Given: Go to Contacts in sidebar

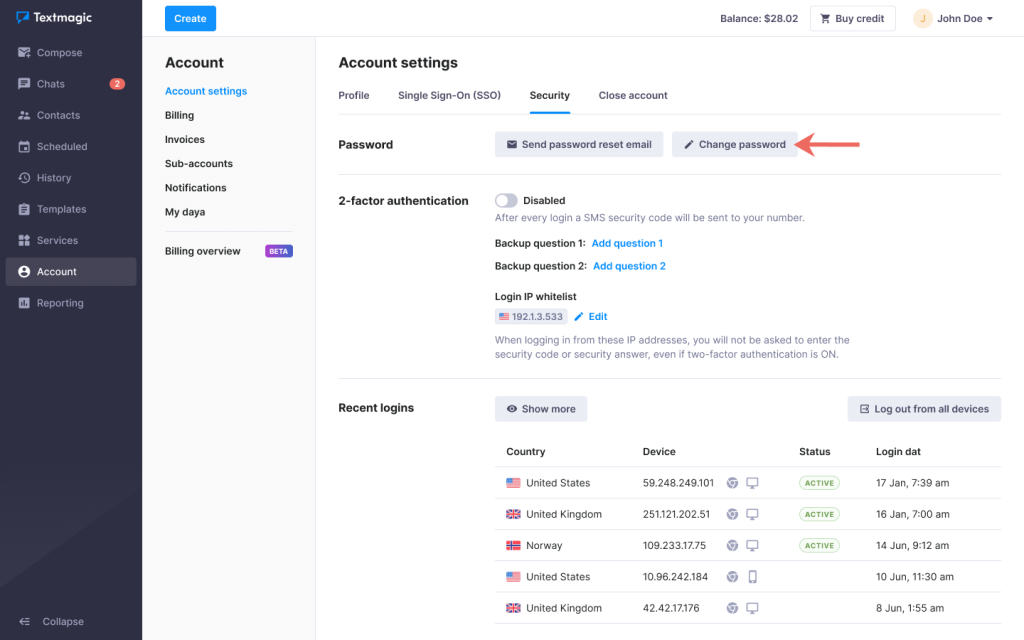Looking at the screenshot, I should [x=58, y=115].
